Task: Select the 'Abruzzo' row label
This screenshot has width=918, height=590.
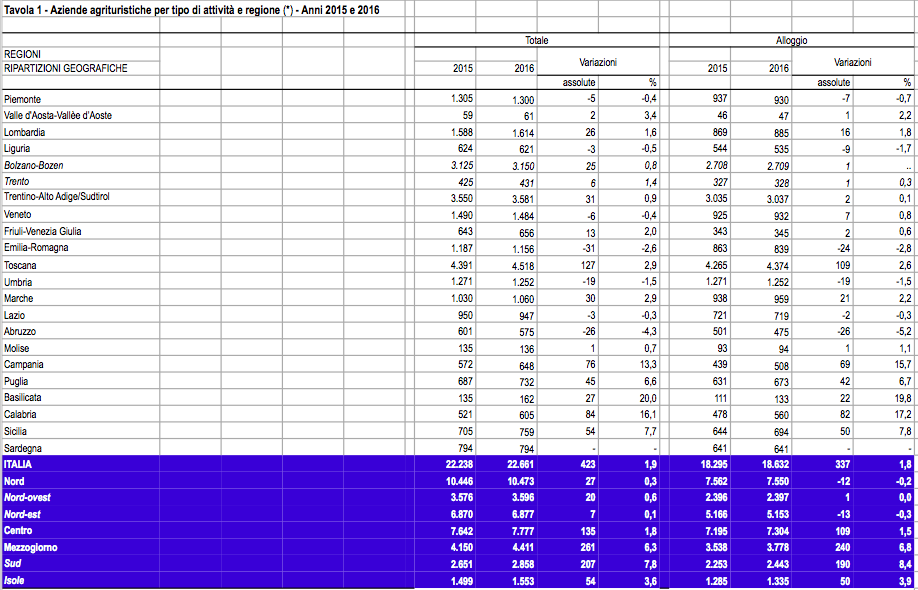Action: pyautogui.click(x=19, y=331)
